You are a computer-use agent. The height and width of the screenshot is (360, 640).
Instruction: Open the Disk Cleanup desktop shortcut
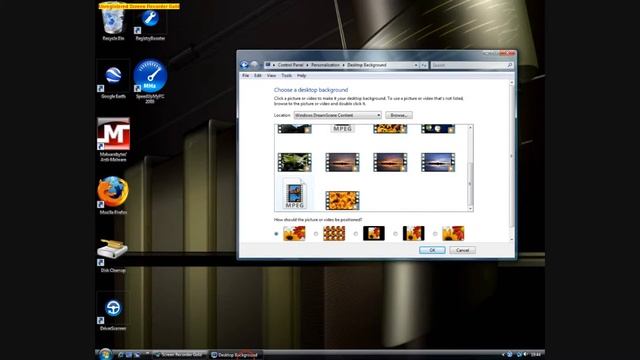click(x=113, y=255)
